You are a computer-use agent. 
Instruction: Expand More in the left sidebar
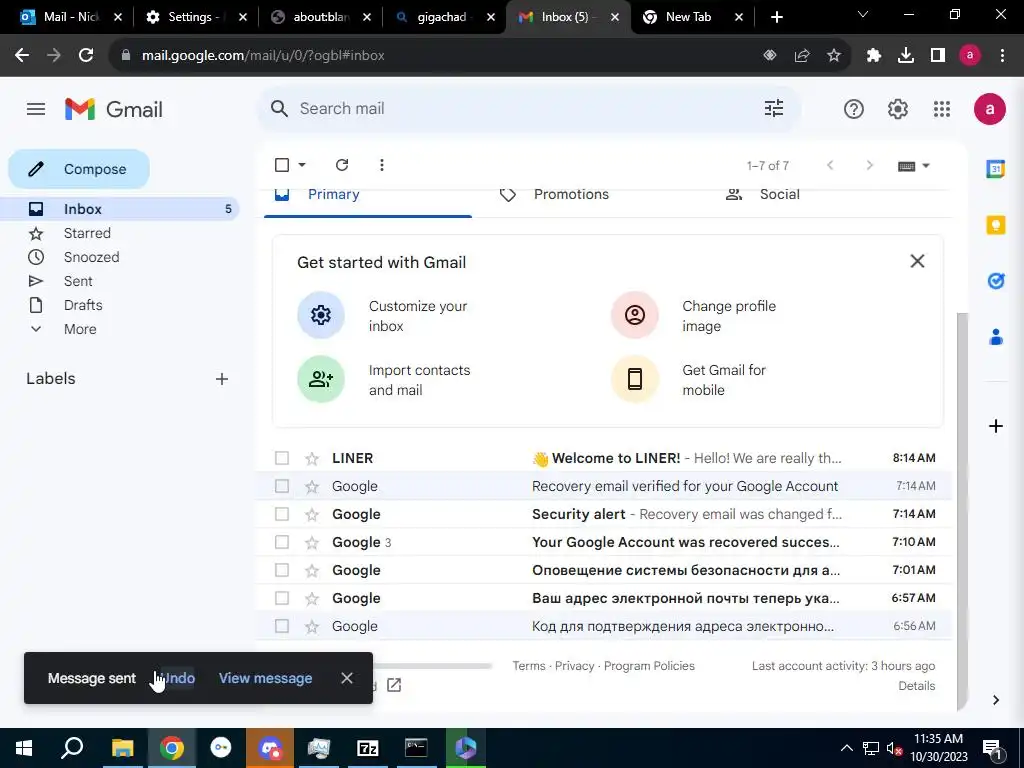click(80, 329)
